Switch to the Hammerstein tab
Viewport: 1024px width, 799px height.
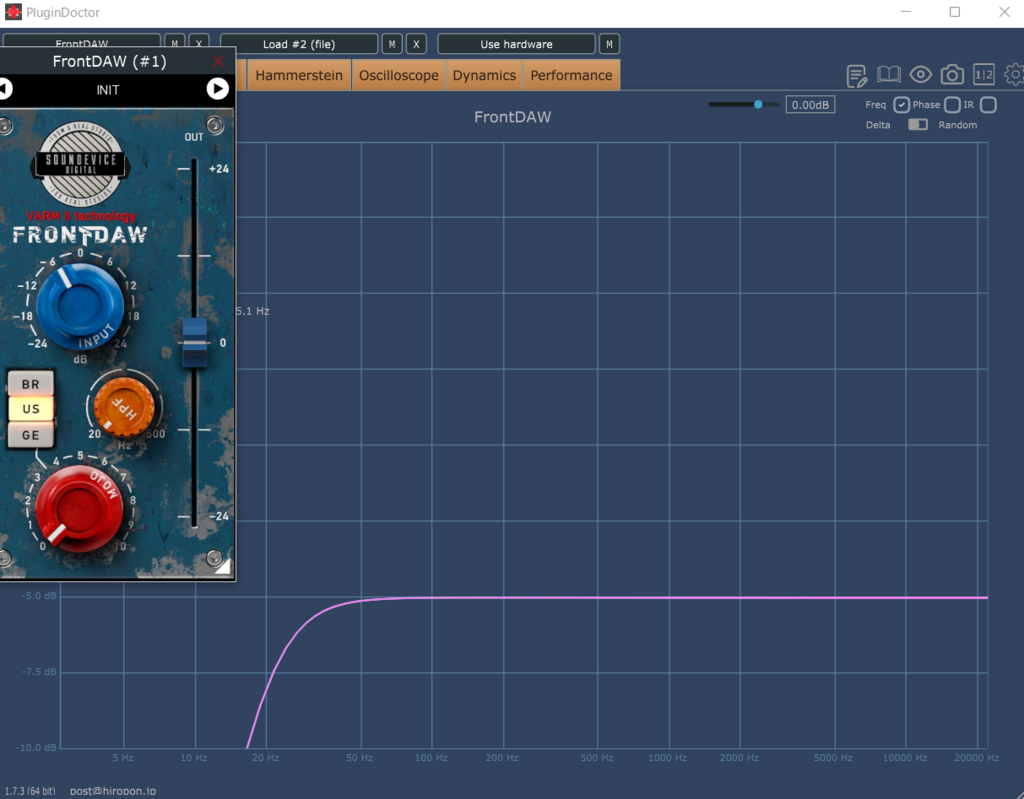(299, 75)
